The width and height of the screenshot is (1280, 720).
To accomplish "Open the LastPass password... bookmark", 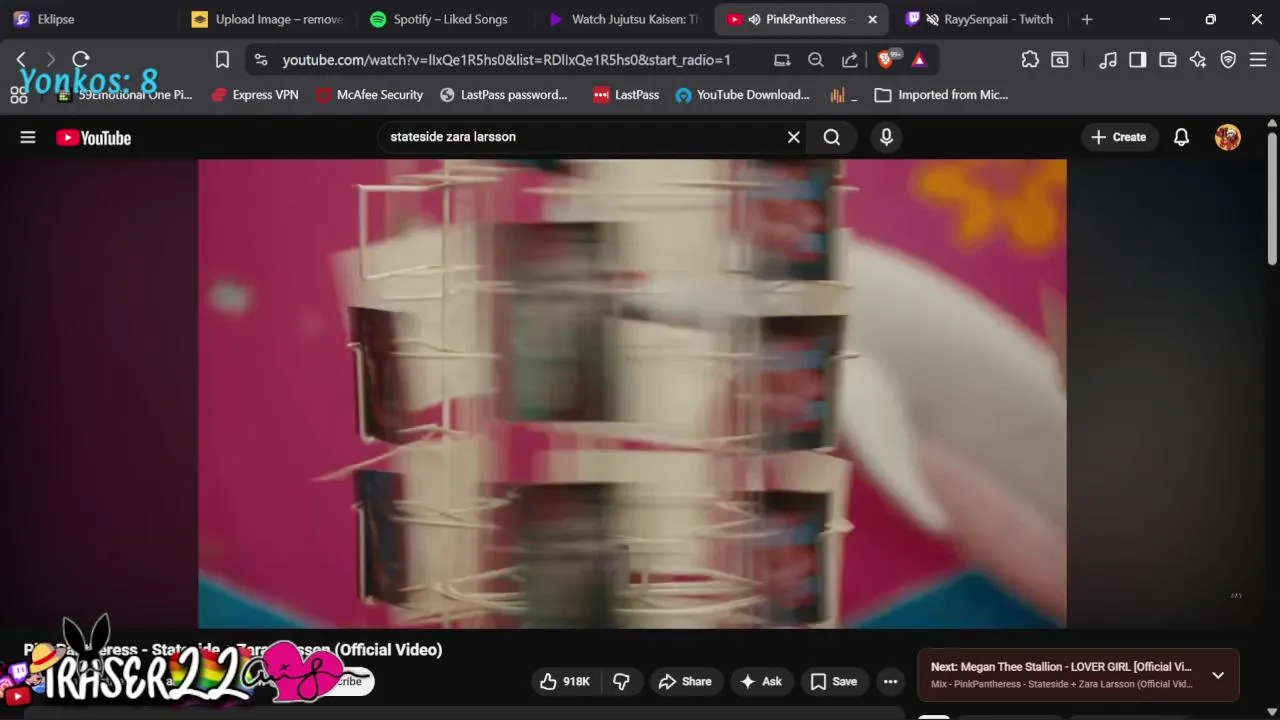I will pos(503,95).
